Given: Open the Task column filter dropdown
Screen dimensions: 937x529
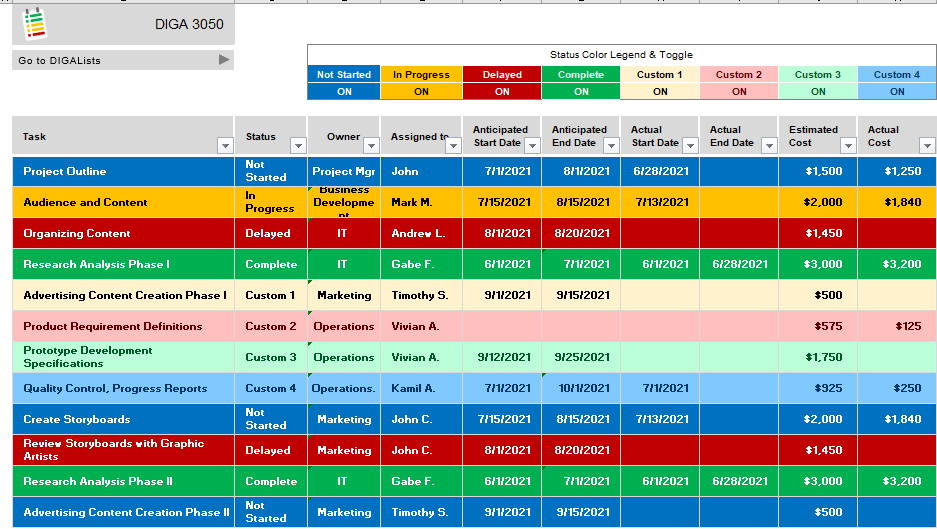Looking at the screenshot, I should coord(225,146).
